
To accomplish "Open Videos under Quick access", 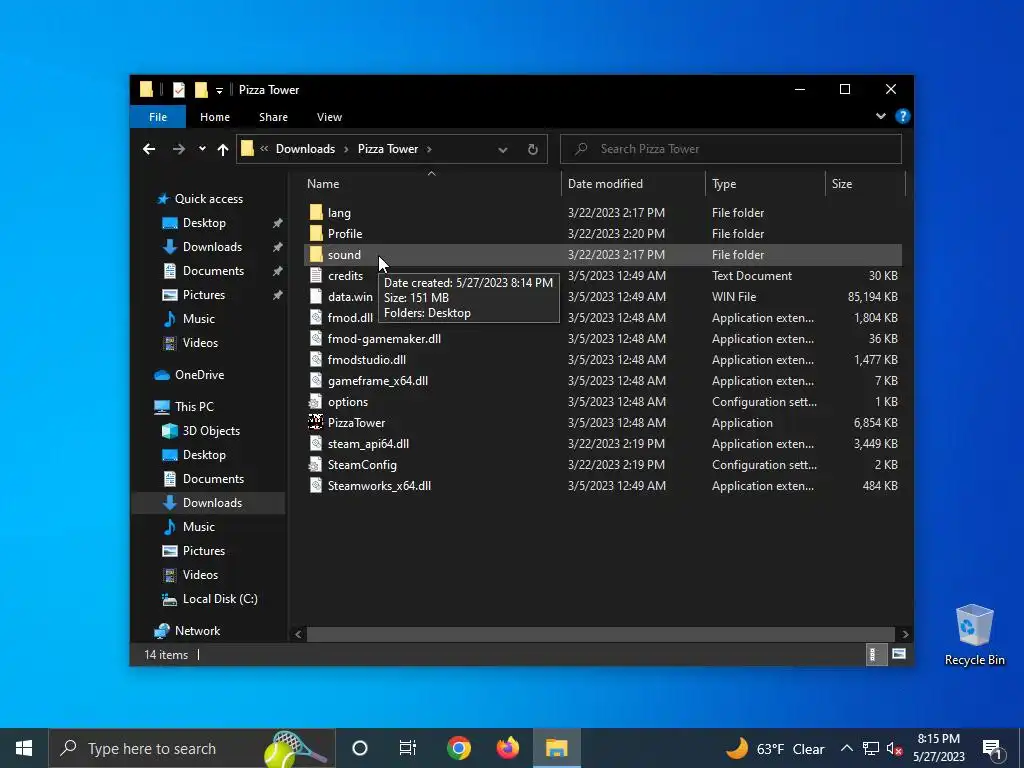I will [x=200, y=343].
